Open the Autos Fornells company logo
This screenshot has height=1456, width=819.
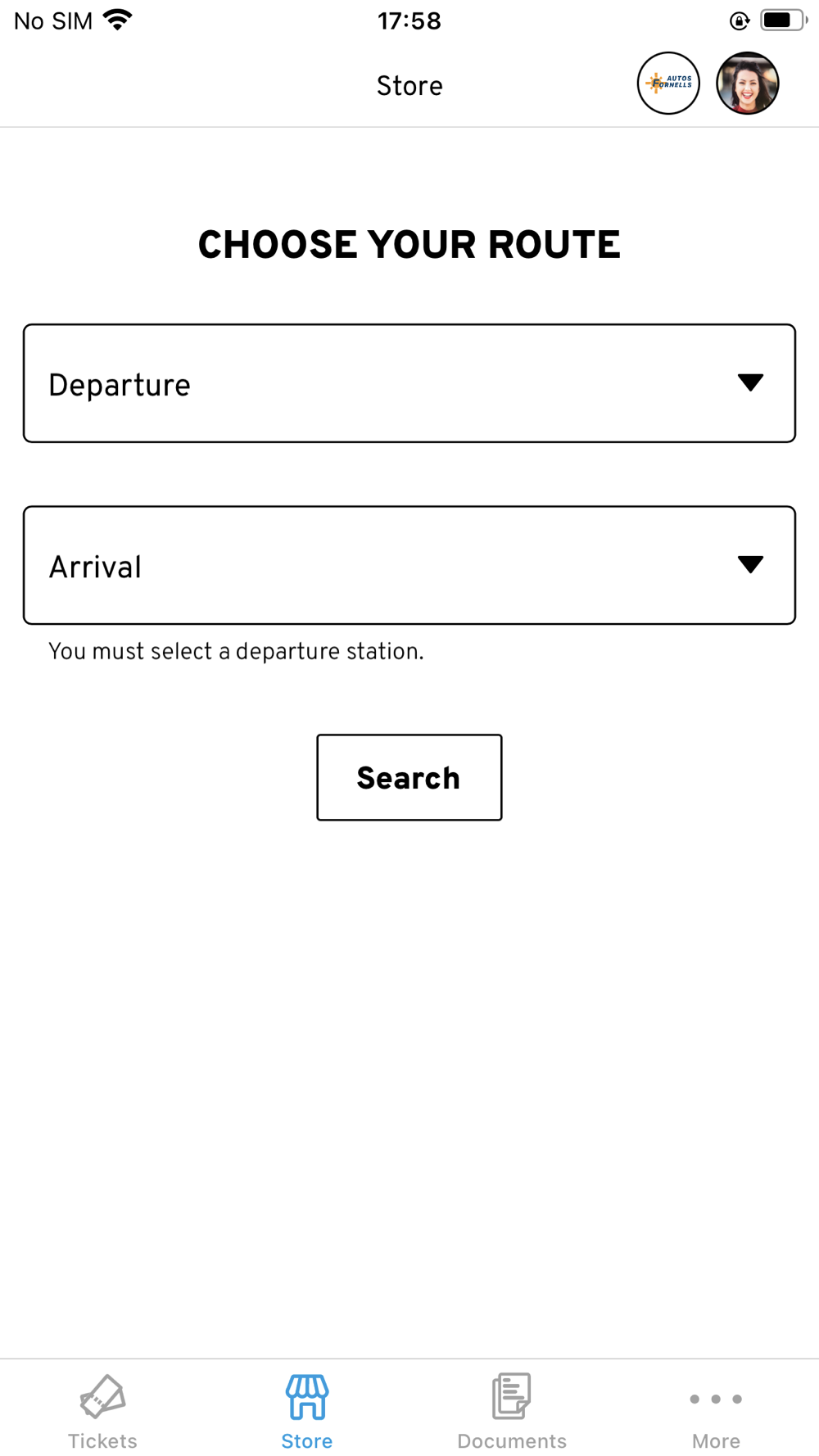[x=668, y=84]
